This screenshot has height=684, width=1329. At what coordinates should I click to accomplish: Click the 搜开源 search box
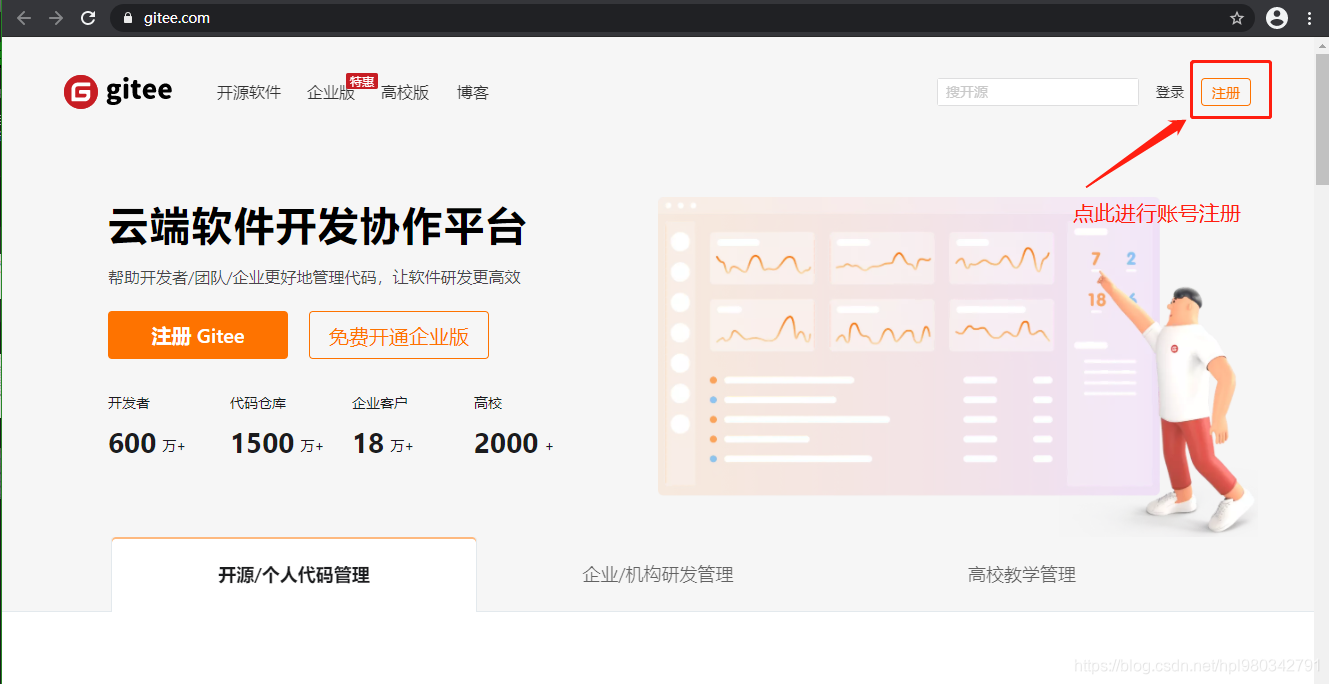[1038, 92]
